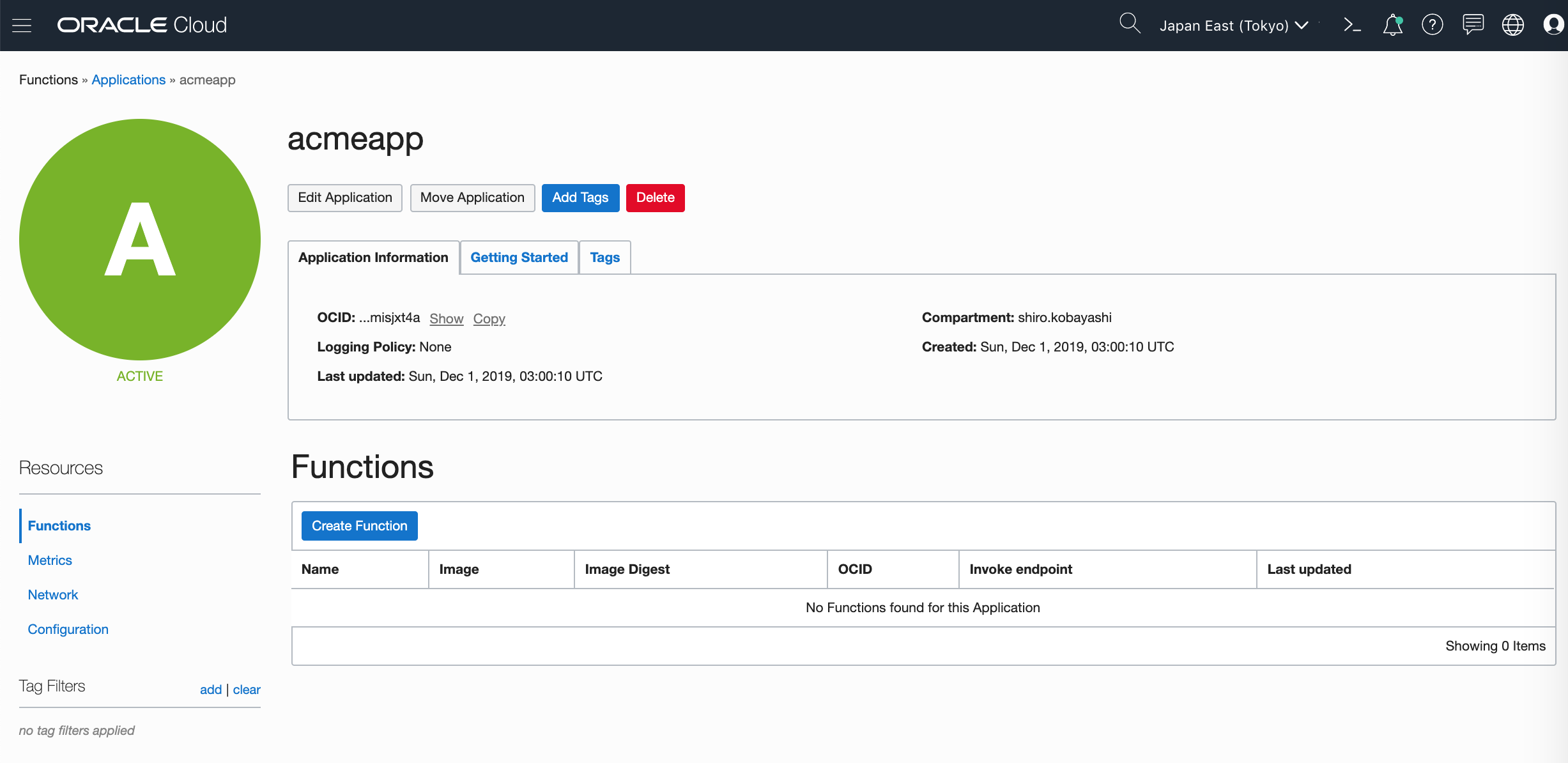Click Edit Application button

click(344, 197)
